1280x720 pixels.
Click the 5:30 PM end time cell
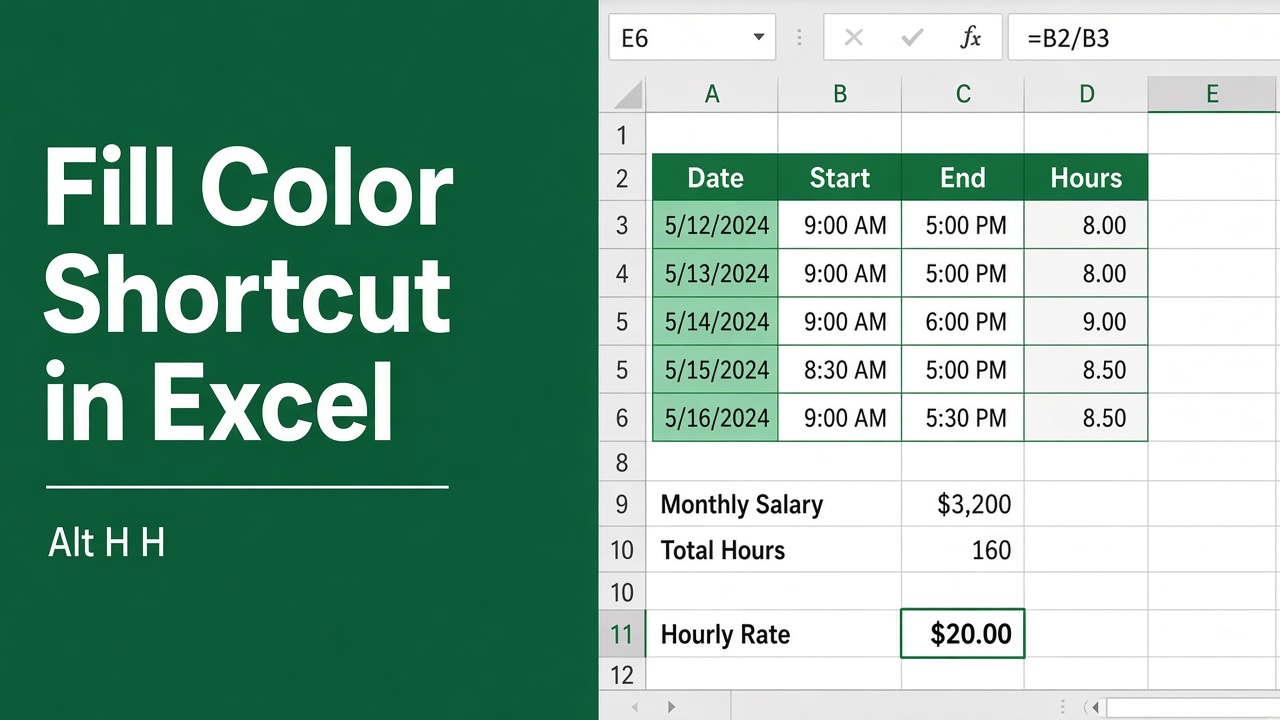963,417
